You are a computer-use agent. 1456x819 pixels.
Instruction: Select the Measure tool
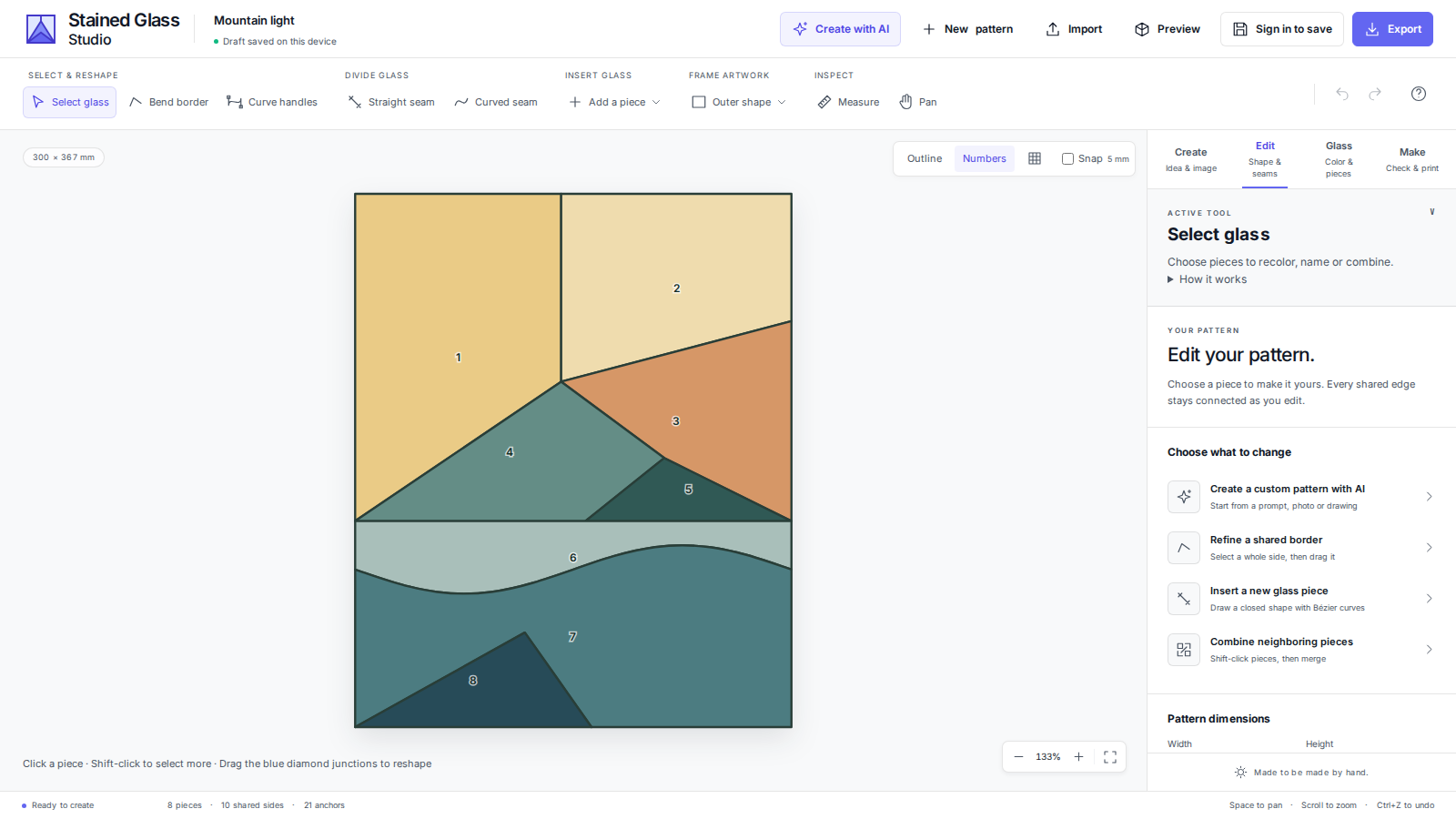(x=848, y=102)
